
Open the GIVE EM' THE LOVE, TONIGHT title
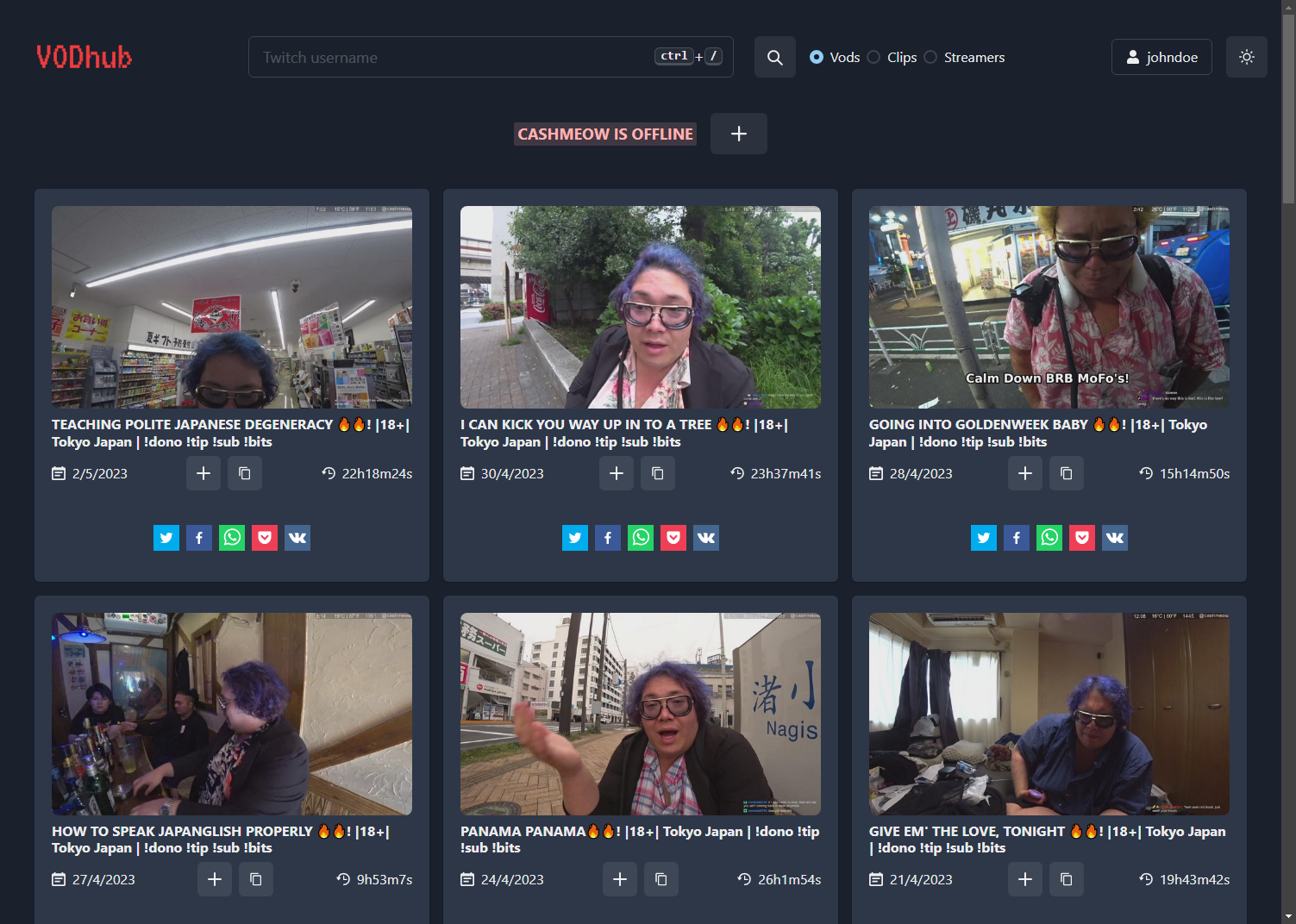tap(1047, 840)
